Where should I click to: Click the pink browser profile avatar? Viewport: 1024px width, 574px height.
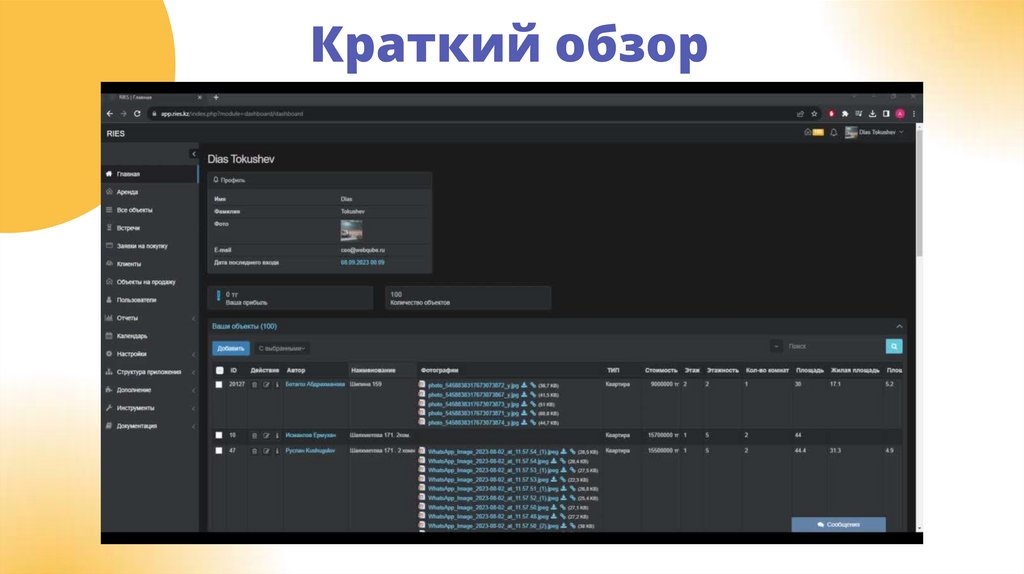click(x=900, y=114)
